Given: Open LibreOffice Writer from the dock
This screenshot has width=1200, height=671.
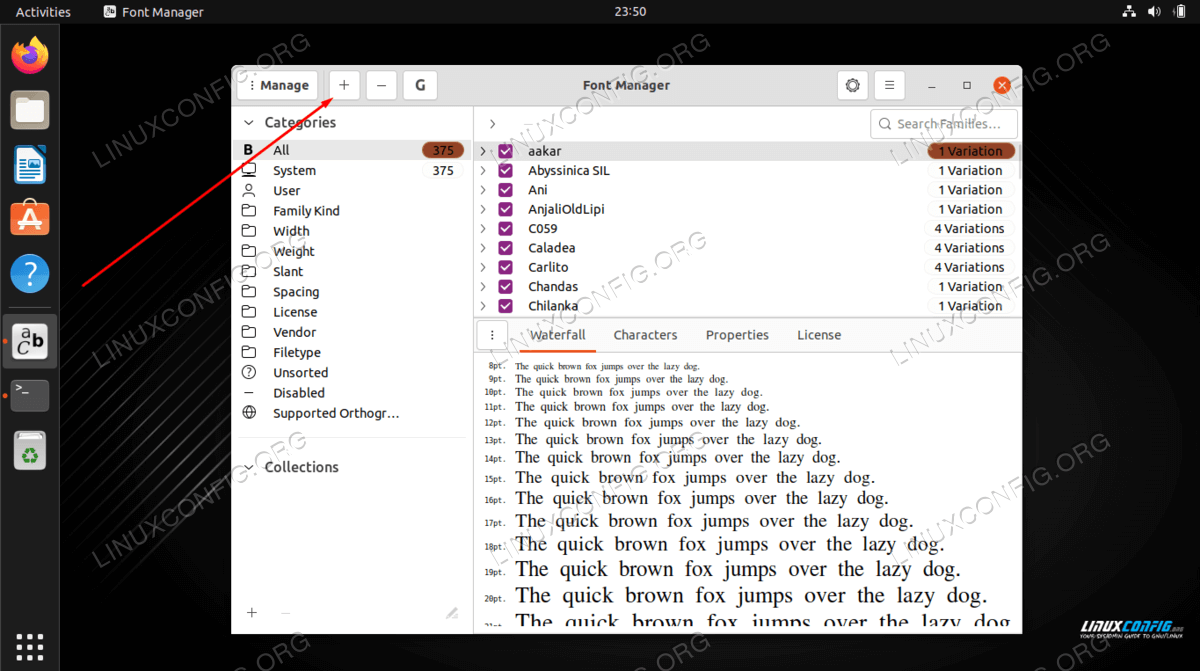Looking at the screenshot, I should pyautogui.click(x=30, y=164).
